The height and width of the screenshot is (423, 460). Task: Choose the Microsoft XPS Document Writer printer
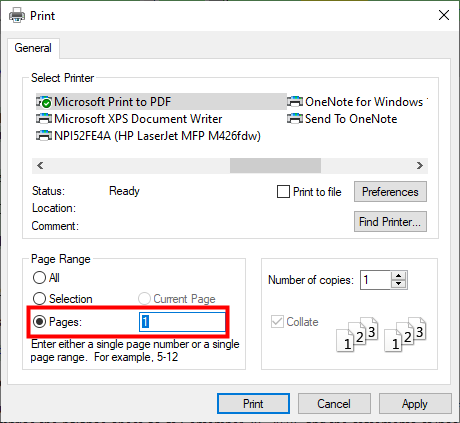[129, 119]
